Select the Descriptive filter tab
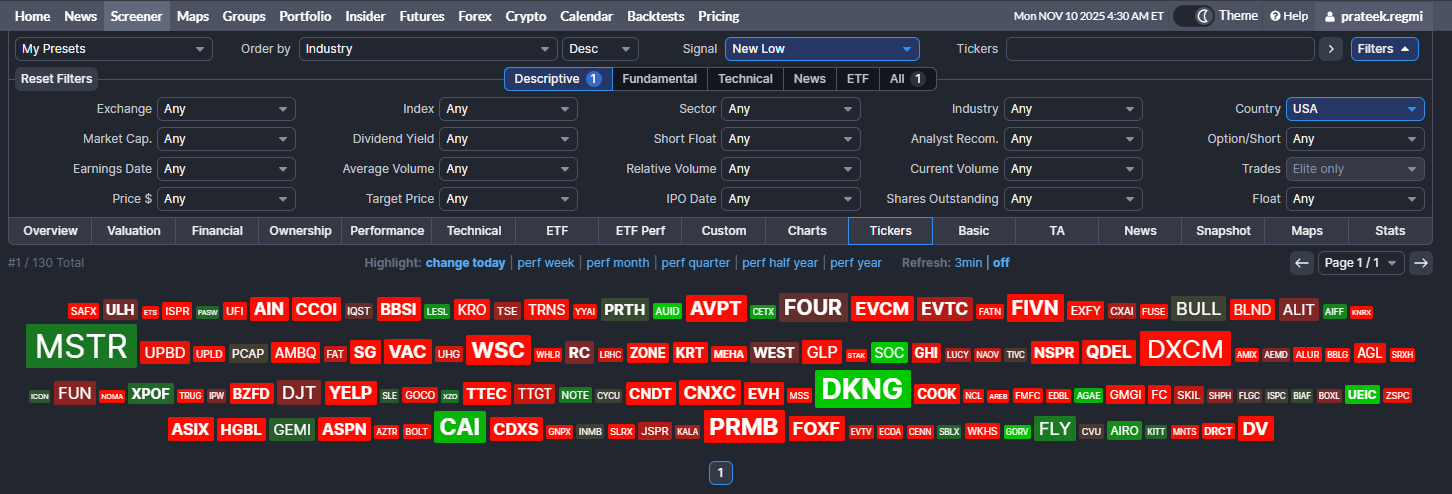Viewport: 1452px width, 494px height. [x=558, y=79]
